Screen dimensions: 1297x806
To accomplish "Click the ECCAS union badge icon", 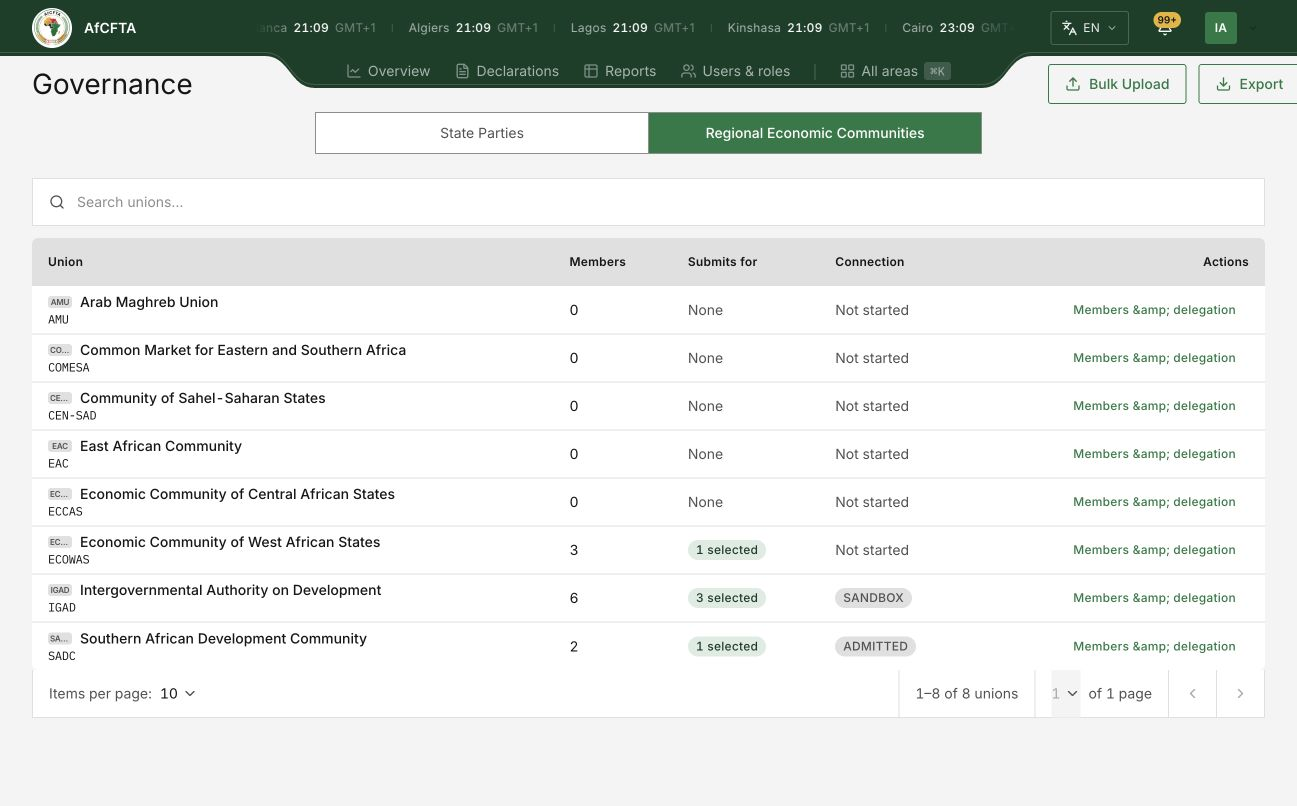I will (60, 494).
